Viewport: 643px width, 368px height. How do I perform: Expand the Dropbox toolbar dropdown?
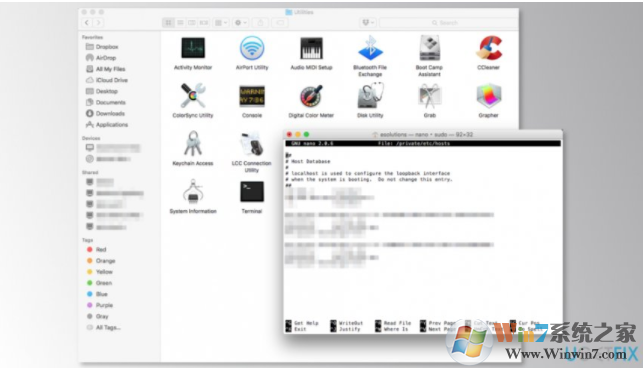pyautogui.click(x=368, y=23)
